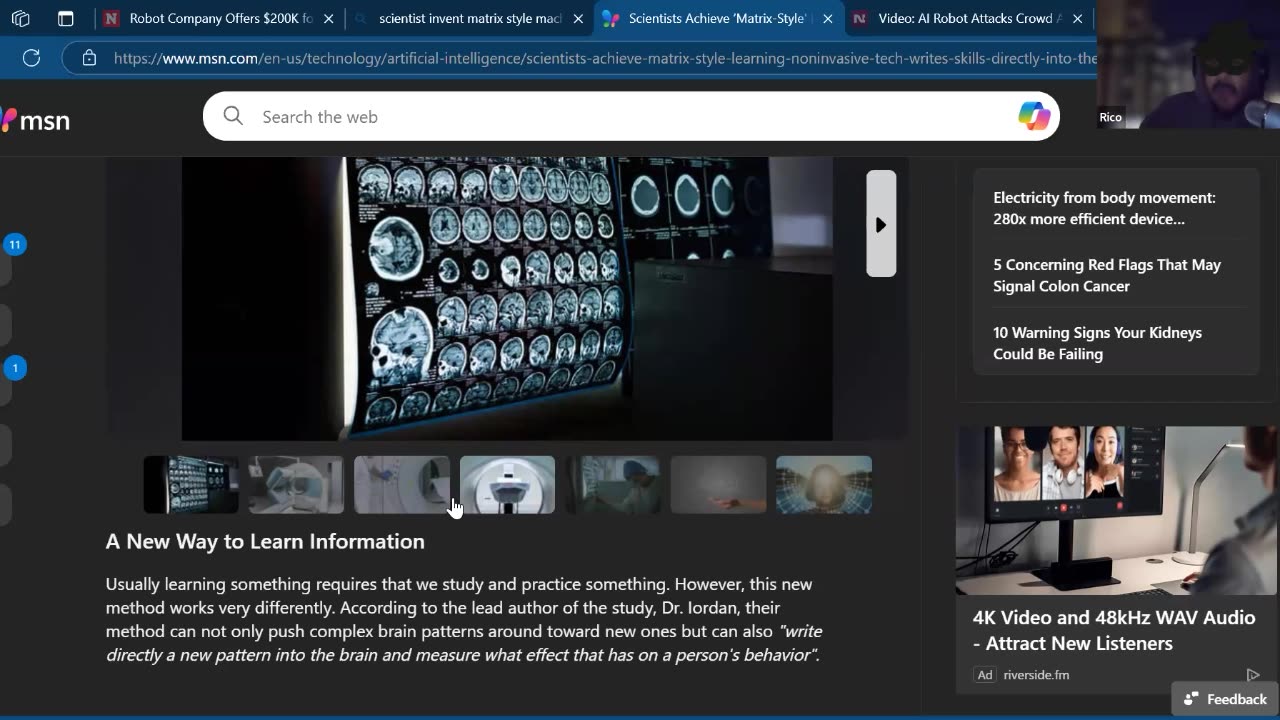
Task: Click the riverside.fm advertiser link
Action: (1036, 675)
